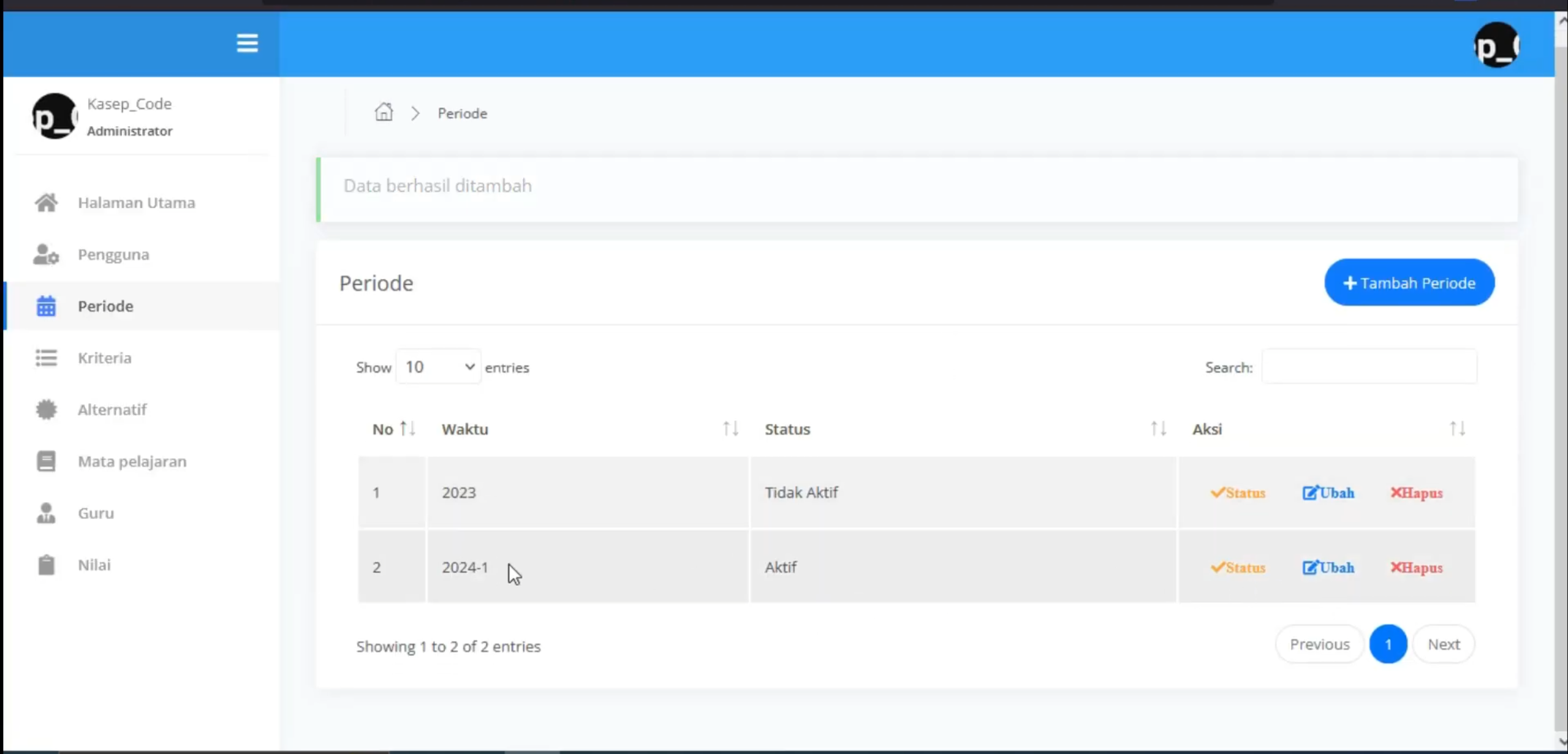Click the Halaman Utama home icon
The image size is (1568, 754).
pos(46,203)
